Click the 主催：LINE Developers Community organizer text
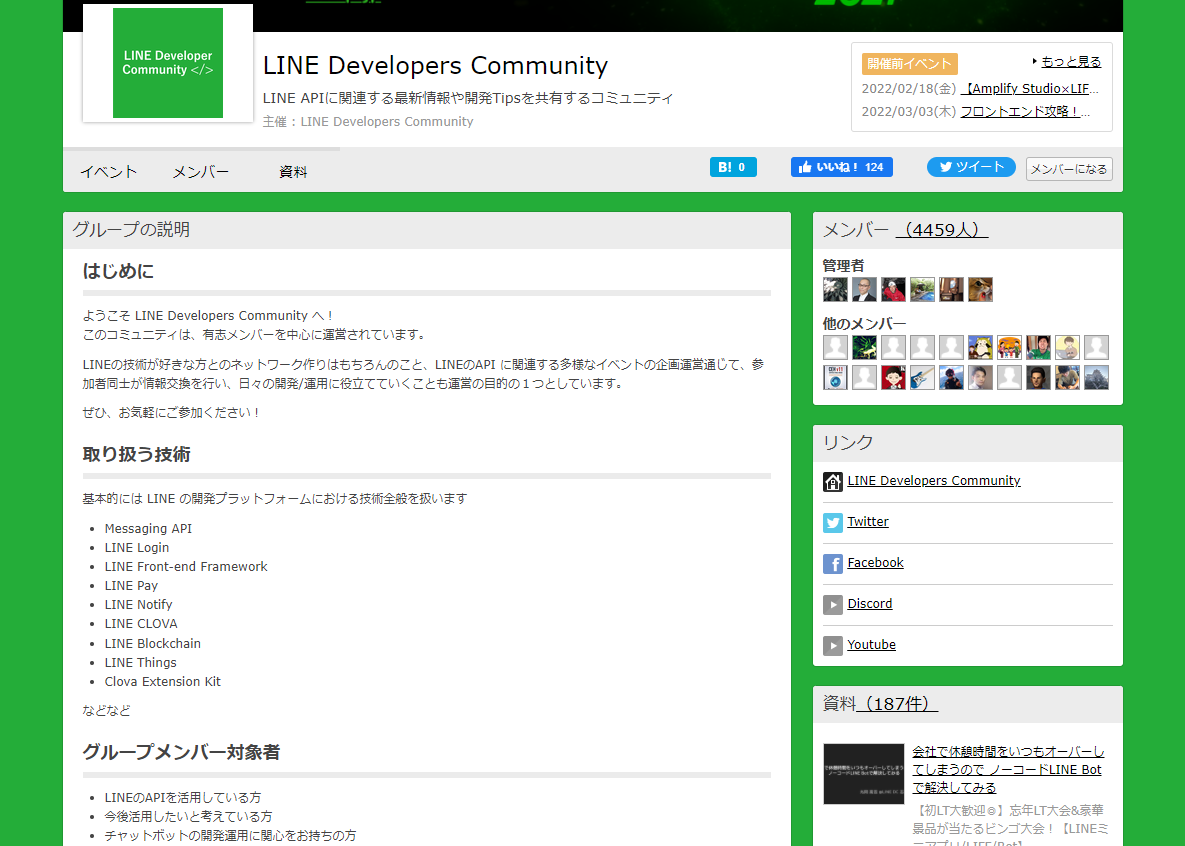1185x846 pixels. tap(368, 122)
